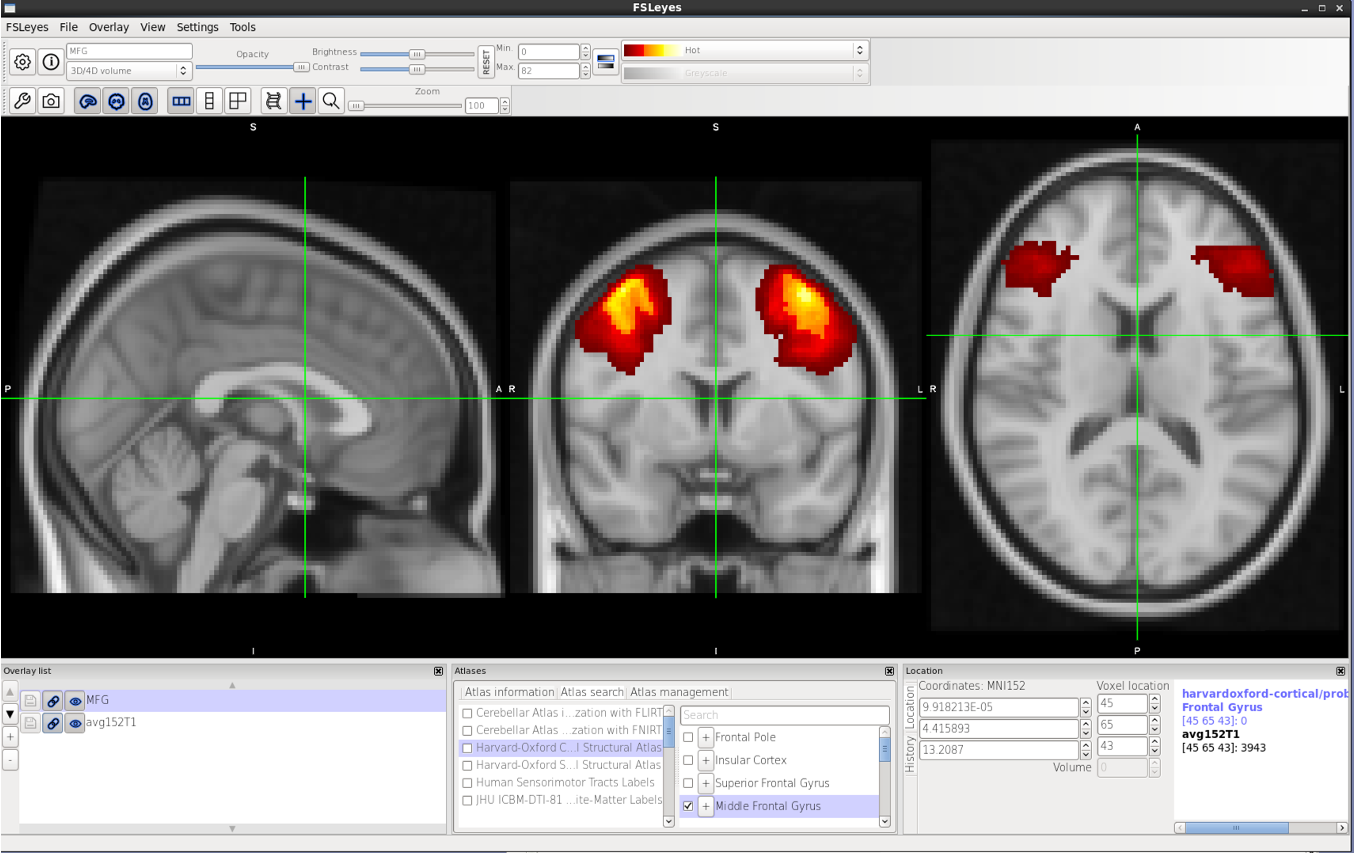Switch to the Atlas management tab
The height and width of the screenshot is (854, 1354).
[x=679, y=692]
